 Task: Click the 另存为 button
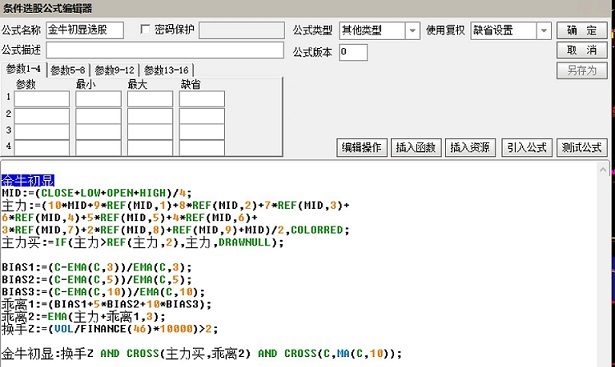pyautogui.click(x=582, y=71)
